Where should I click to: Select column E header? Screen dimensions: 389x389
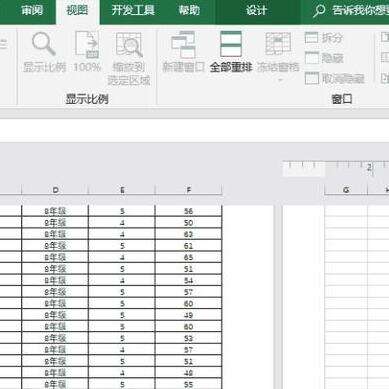point(122,190)
